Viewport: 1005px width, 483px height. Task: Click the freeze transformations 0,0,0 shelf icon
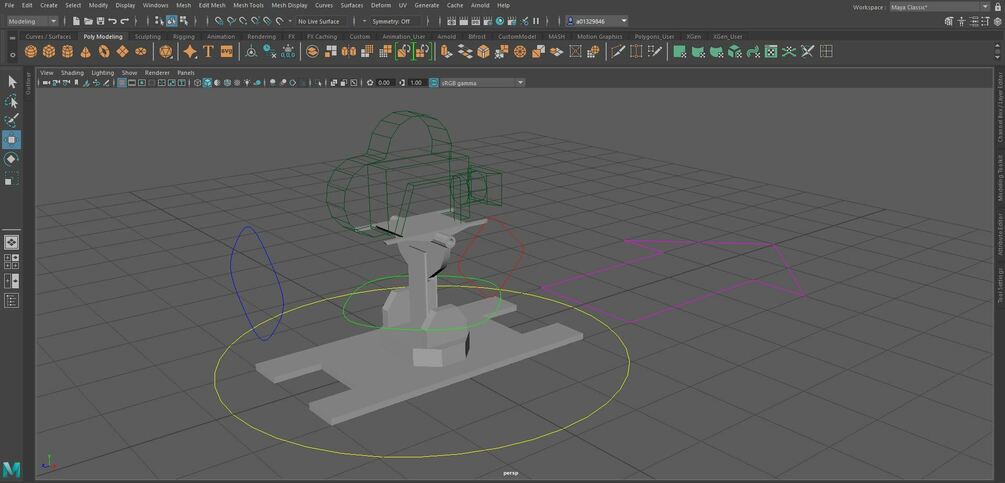pyautogui.click(x=288, y=52)
